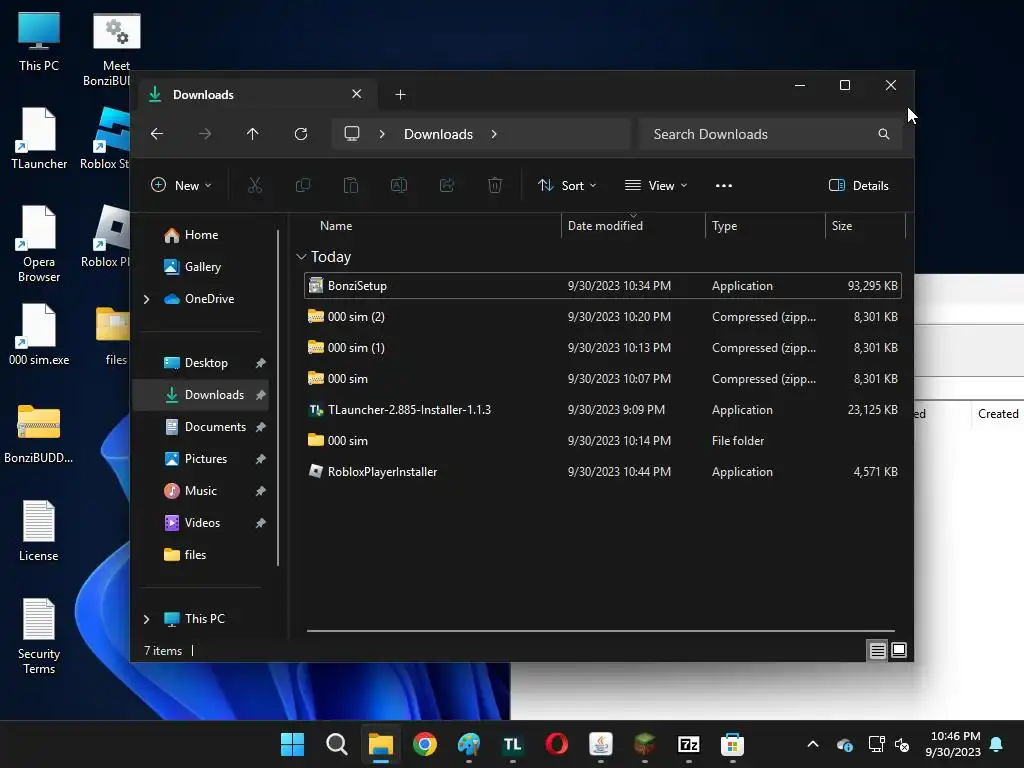The width and height of the screenshot is (1024, 768).
Task: Click the forward navigation arrow
Action: tap(204, 134)
